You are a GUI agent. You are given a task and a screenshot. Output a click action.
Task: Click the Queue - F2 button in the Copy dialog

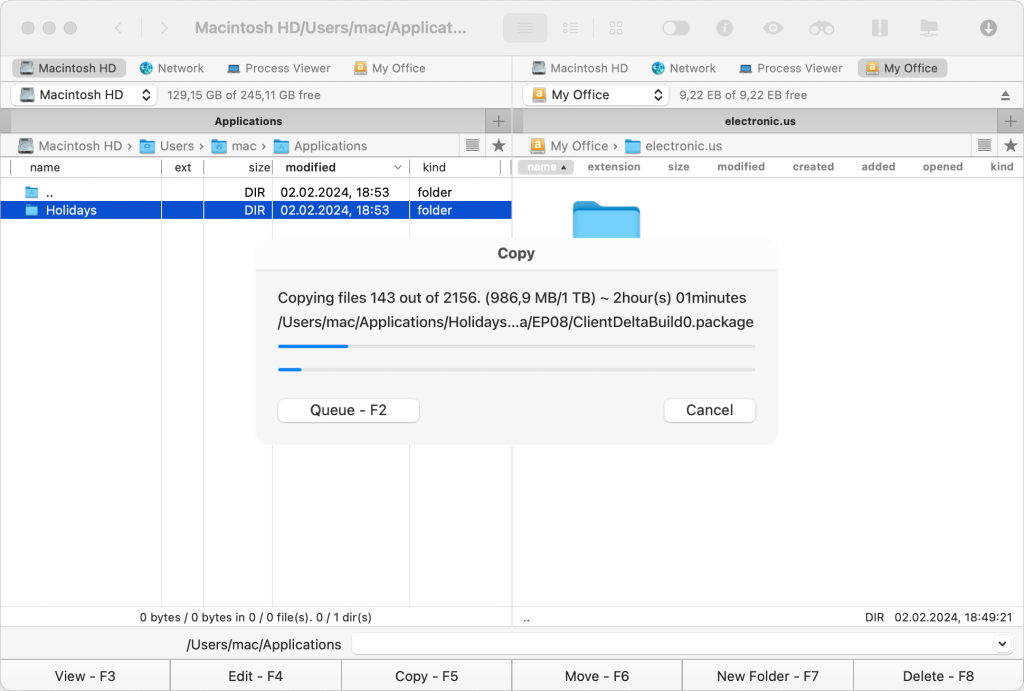click(x=348, y=410)
